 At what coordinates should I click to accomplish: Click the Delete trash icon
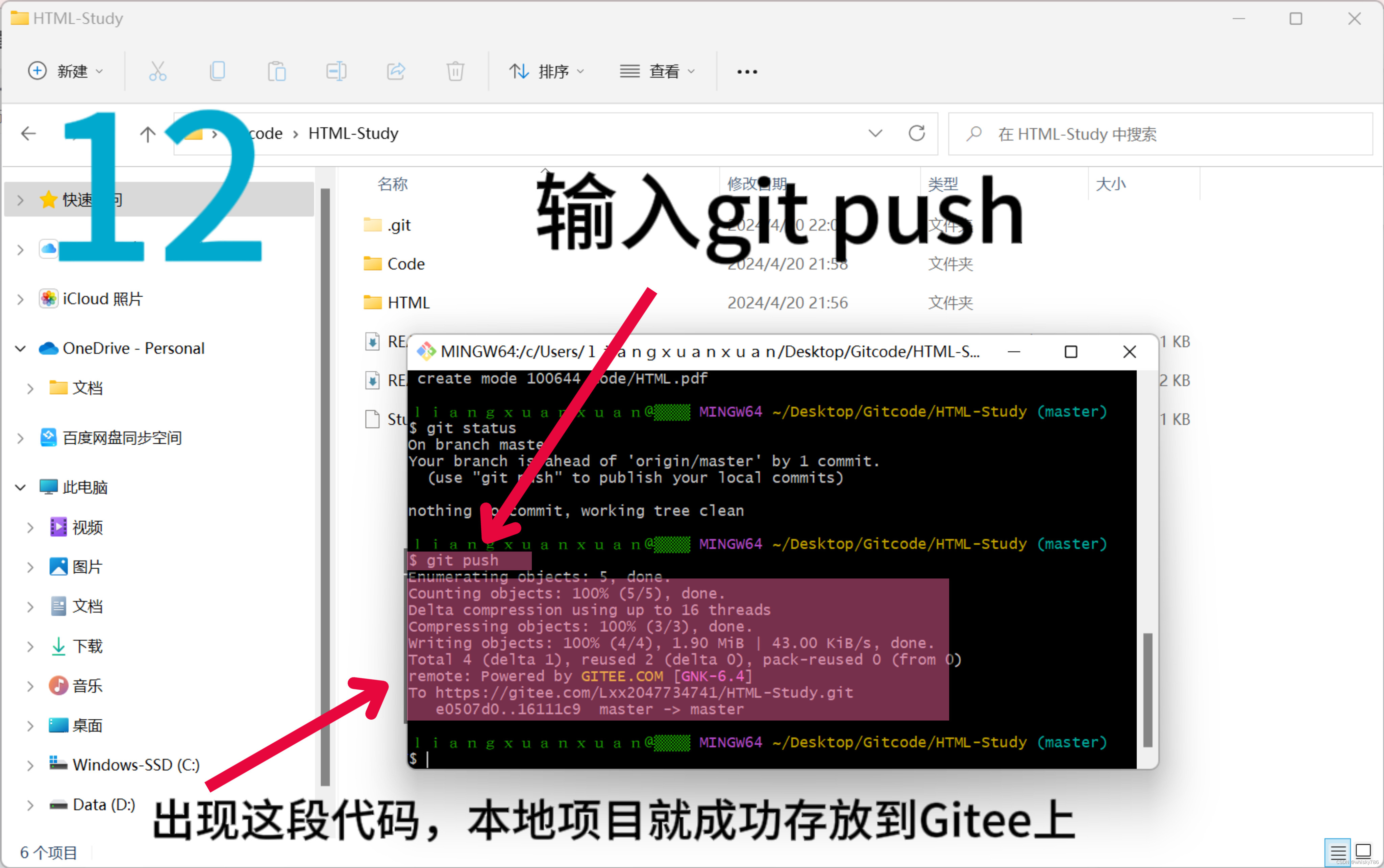(x=455, y=71)
